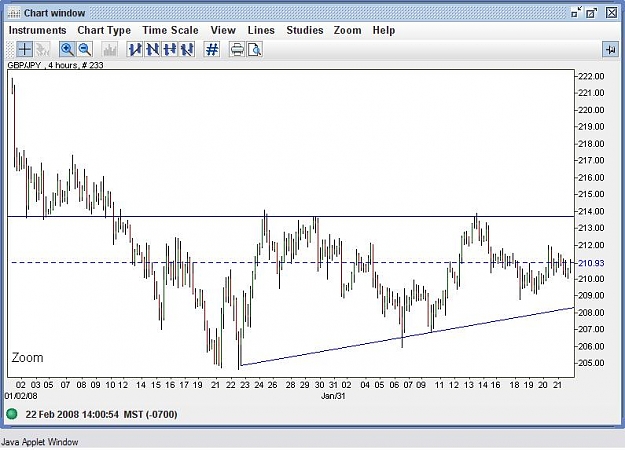
Task: Toggle the chart grid hash icon
Action: (212, 49)
